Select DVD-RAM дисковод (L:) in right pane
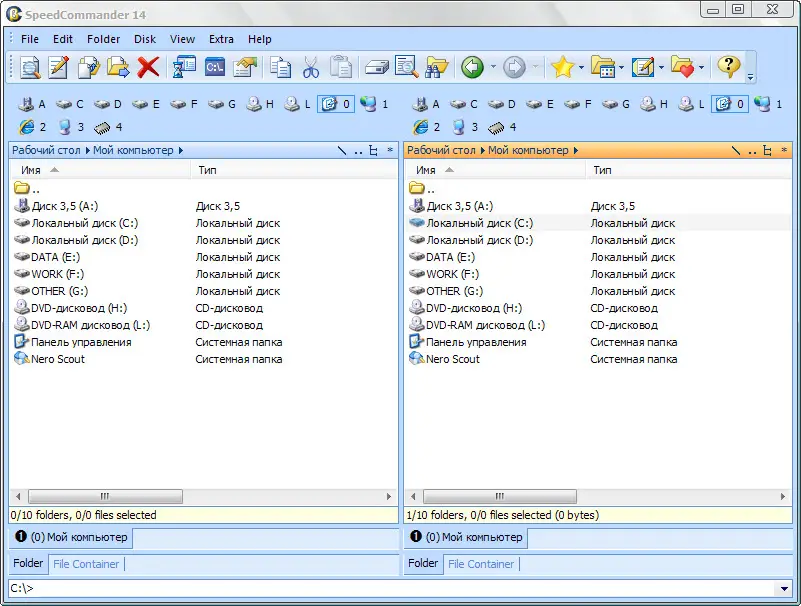The image size is (801, 606). pyautogui.click(x=477, y=325)
